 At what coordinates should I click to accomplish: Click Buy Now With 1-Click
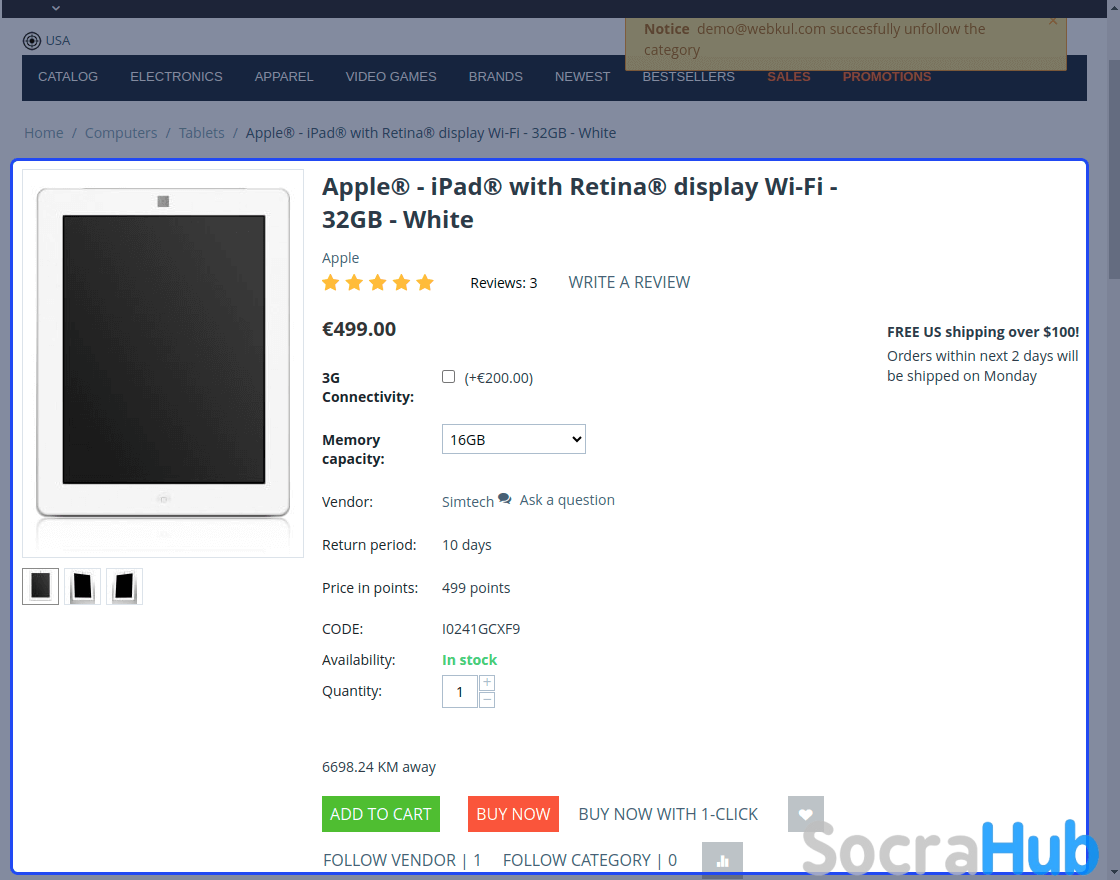pos(668,814)
